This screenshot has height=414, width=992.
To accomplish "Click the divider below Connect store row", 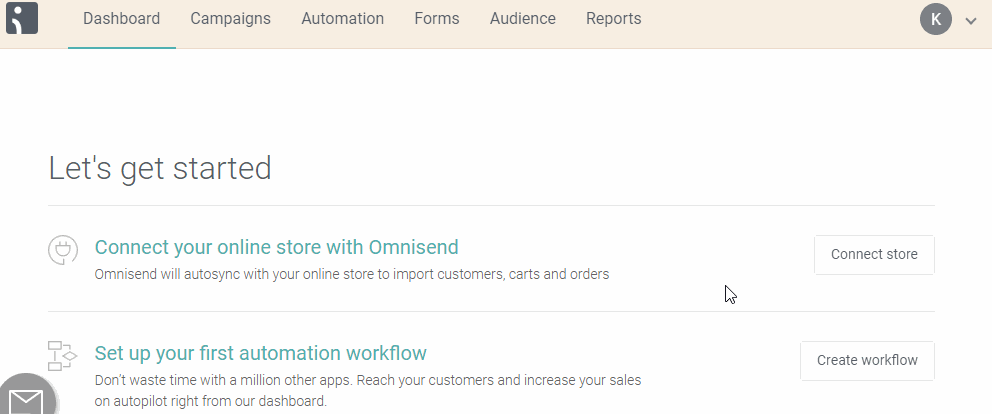I will [491, 311].
